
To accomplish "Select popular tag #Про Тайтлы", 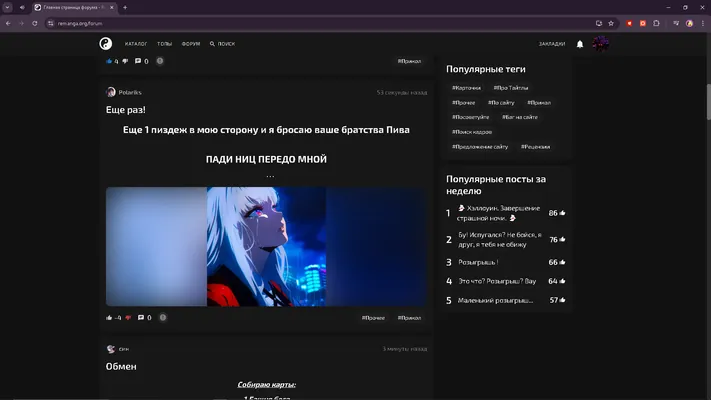I will click(511, 88).
